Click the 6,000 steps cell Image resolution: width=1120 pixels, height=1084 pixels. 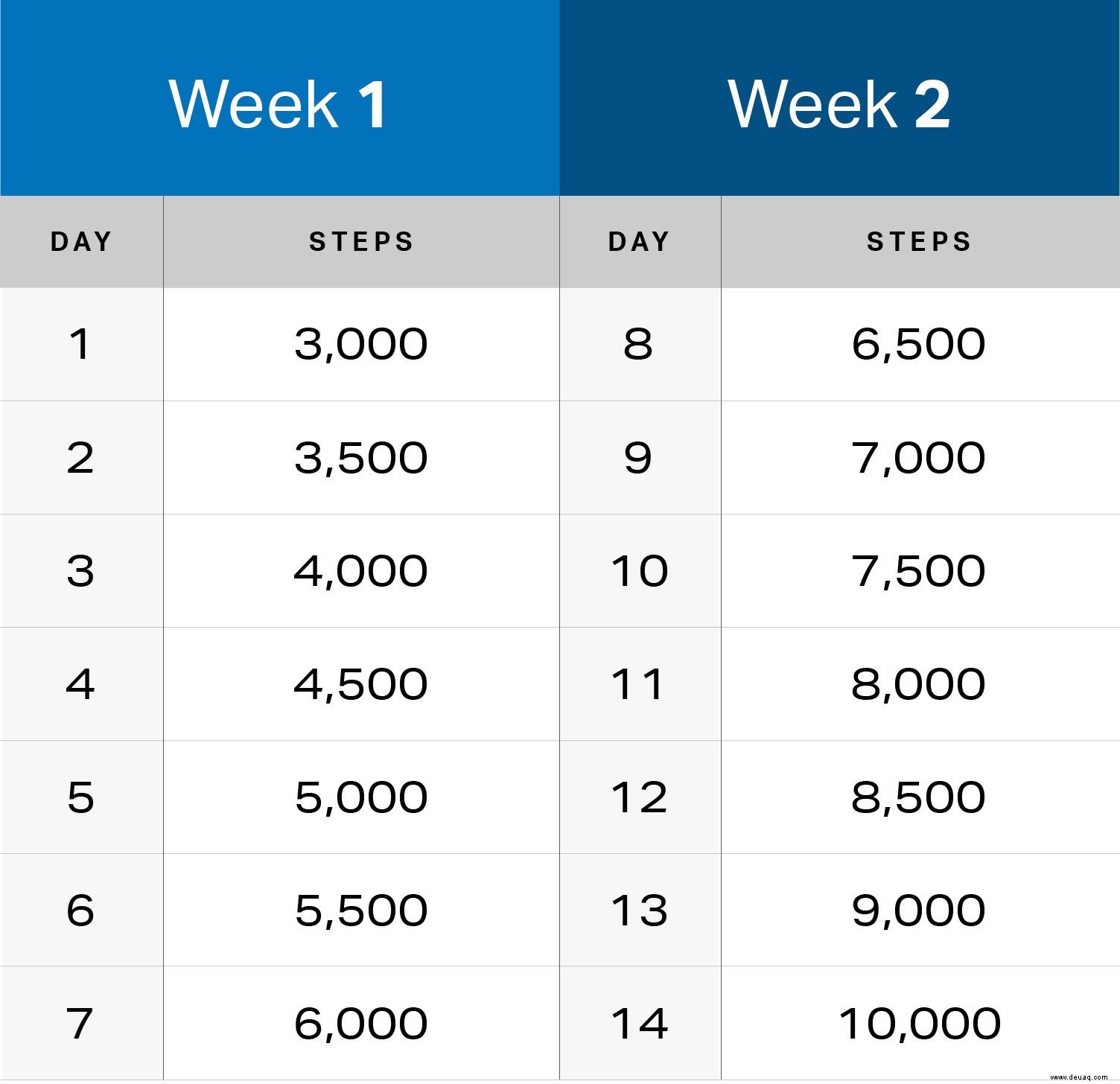(x=361, y=1024)
